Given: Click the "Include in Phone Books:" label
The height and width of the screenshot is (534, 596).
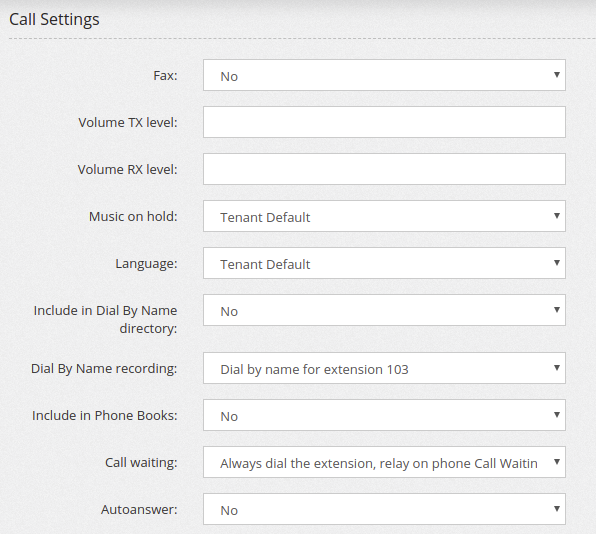Looking at the screenshot, I should (x=105, y=415).
